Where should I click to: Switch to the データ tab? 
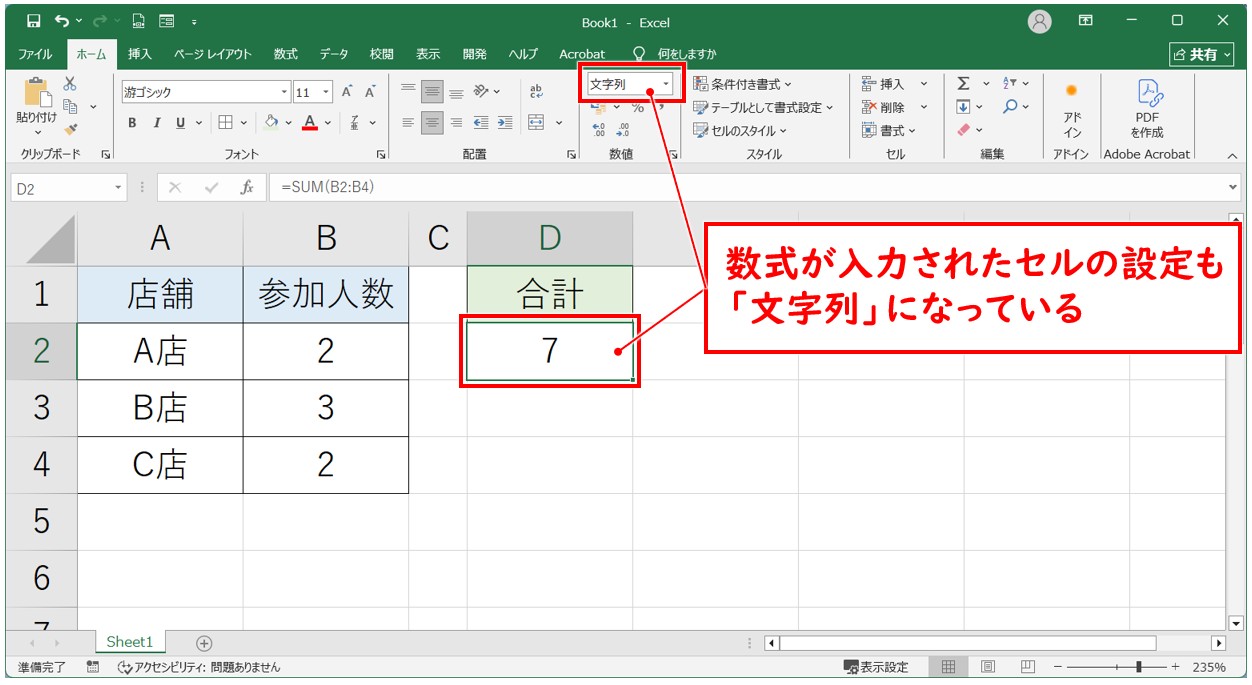(x=334, y=54)
